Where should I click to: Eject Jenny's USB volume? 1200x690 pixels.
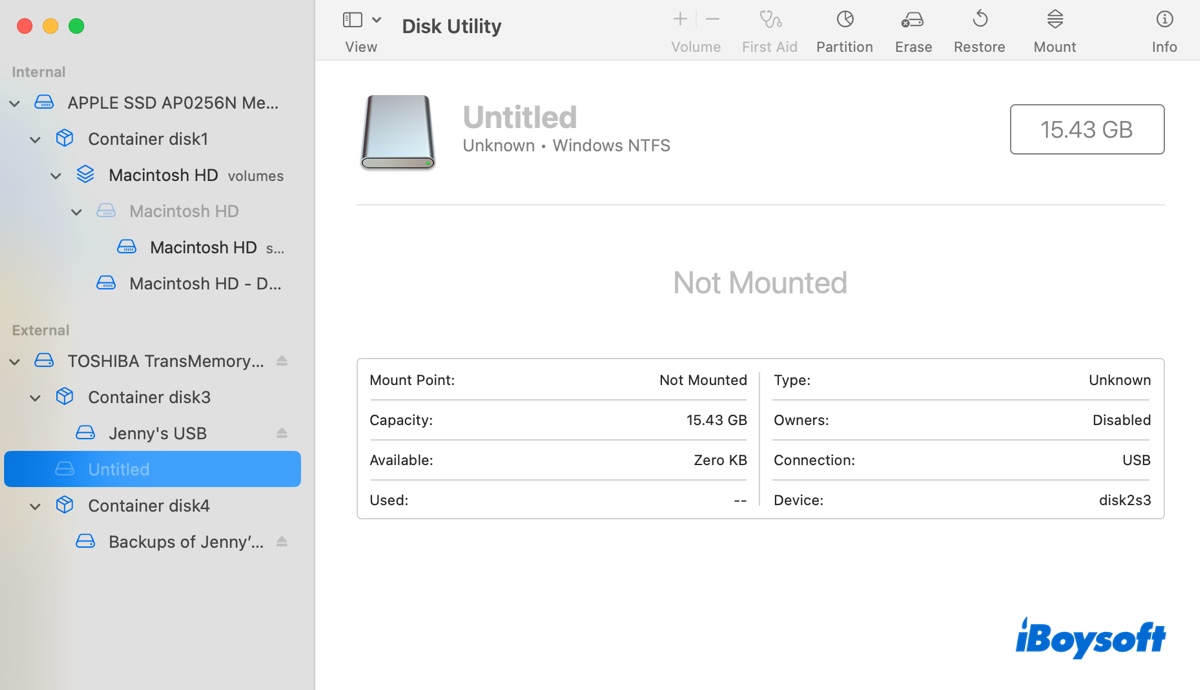point(280,432)
